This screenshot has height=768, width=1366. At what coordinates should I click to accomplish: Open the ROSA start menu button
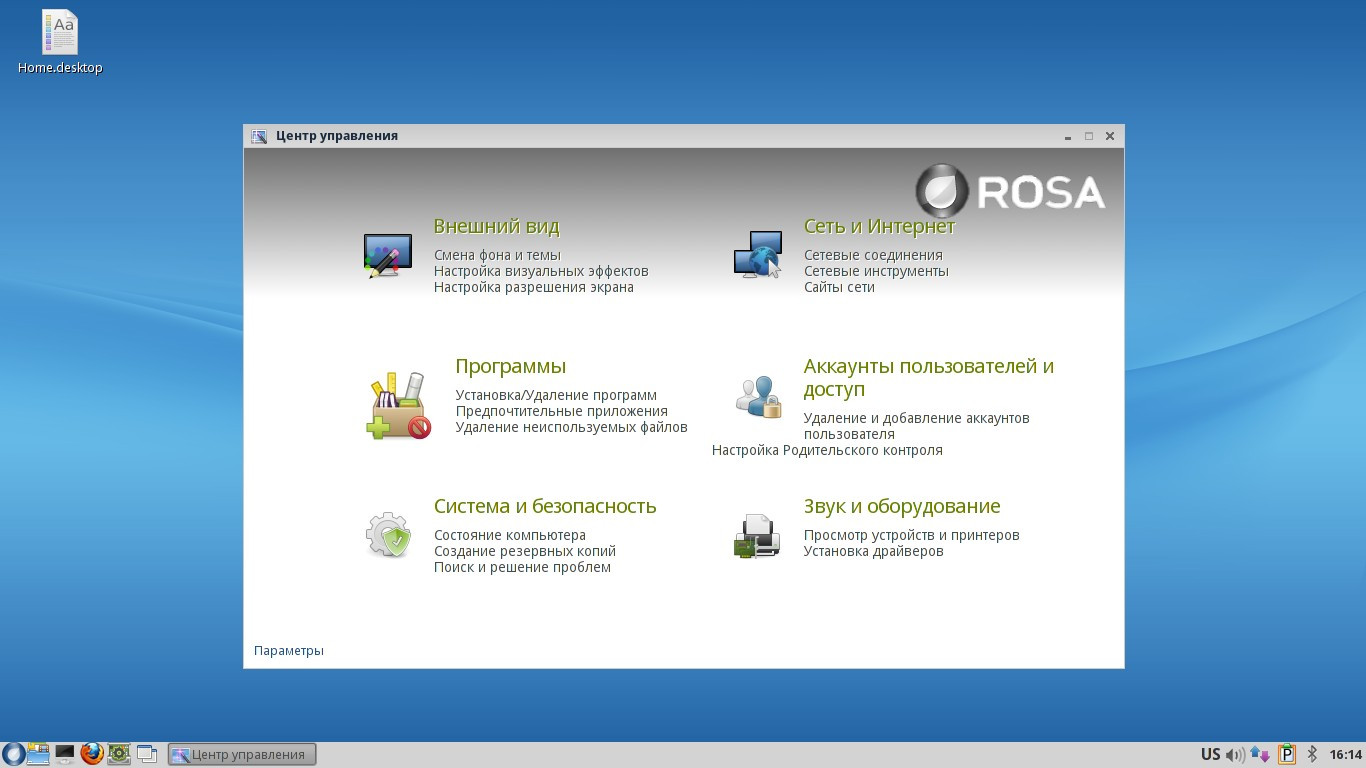tap(13, 754)
